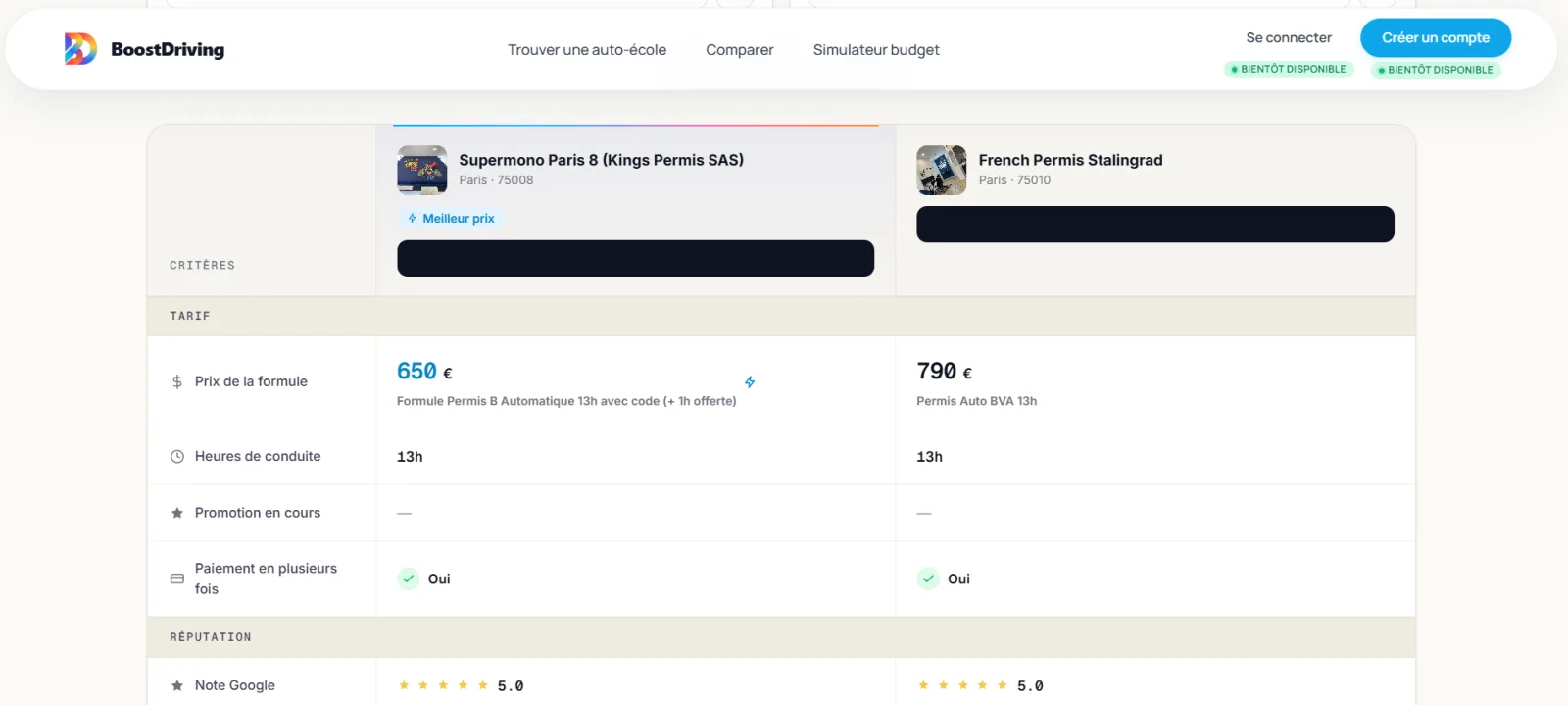Click the Permis Auto BVA 13h description

point(976,401)
